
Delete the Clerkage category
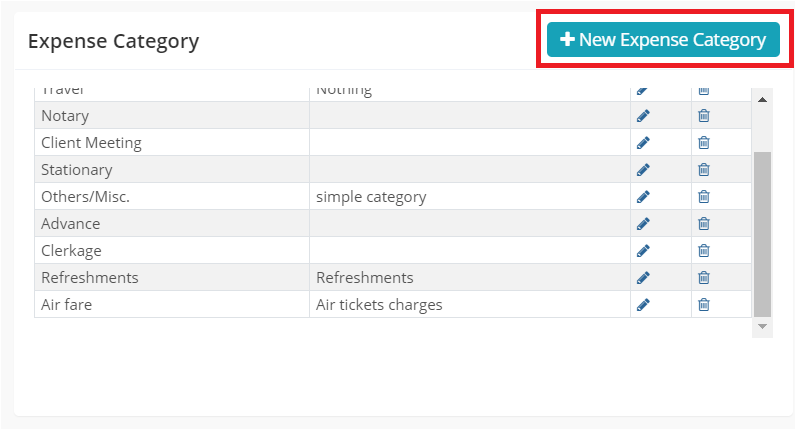pyautogui.click(x=703, y=251)
